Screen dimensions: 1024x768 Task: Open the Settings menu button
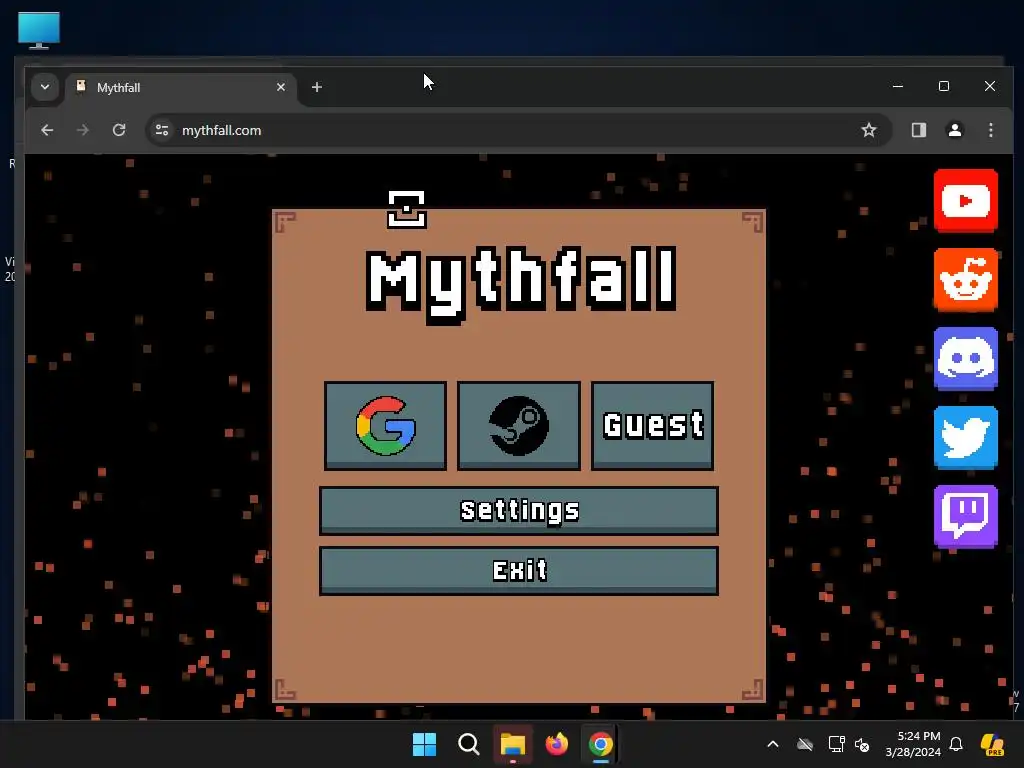519,511
